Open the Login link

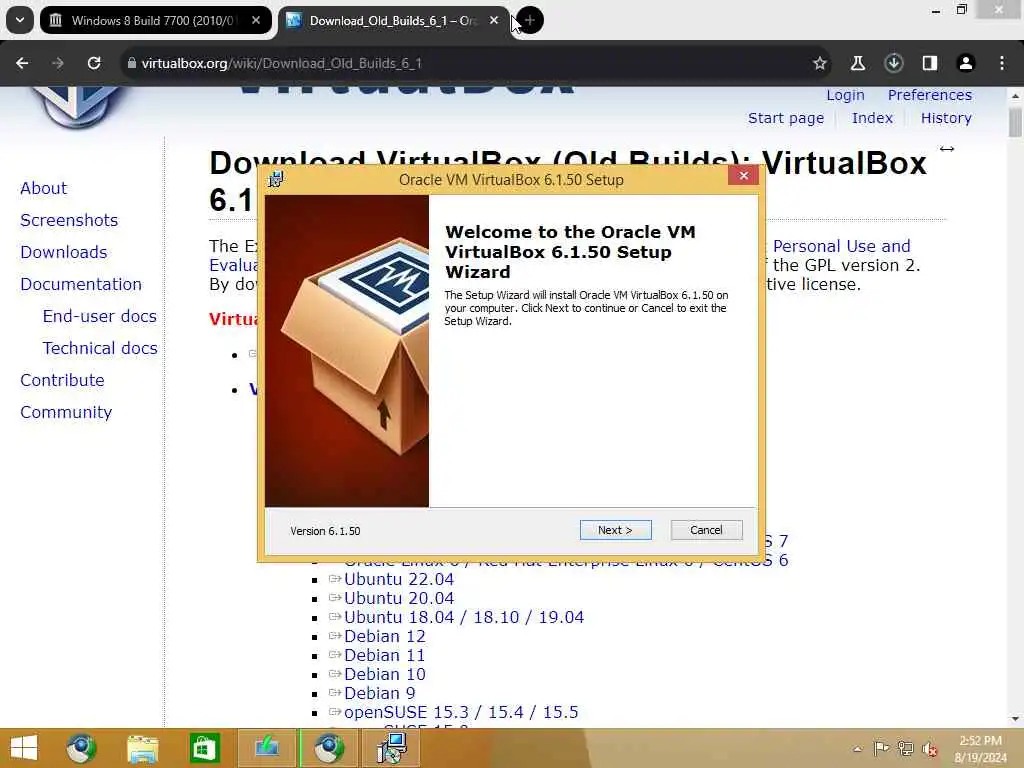coord(845,95)
